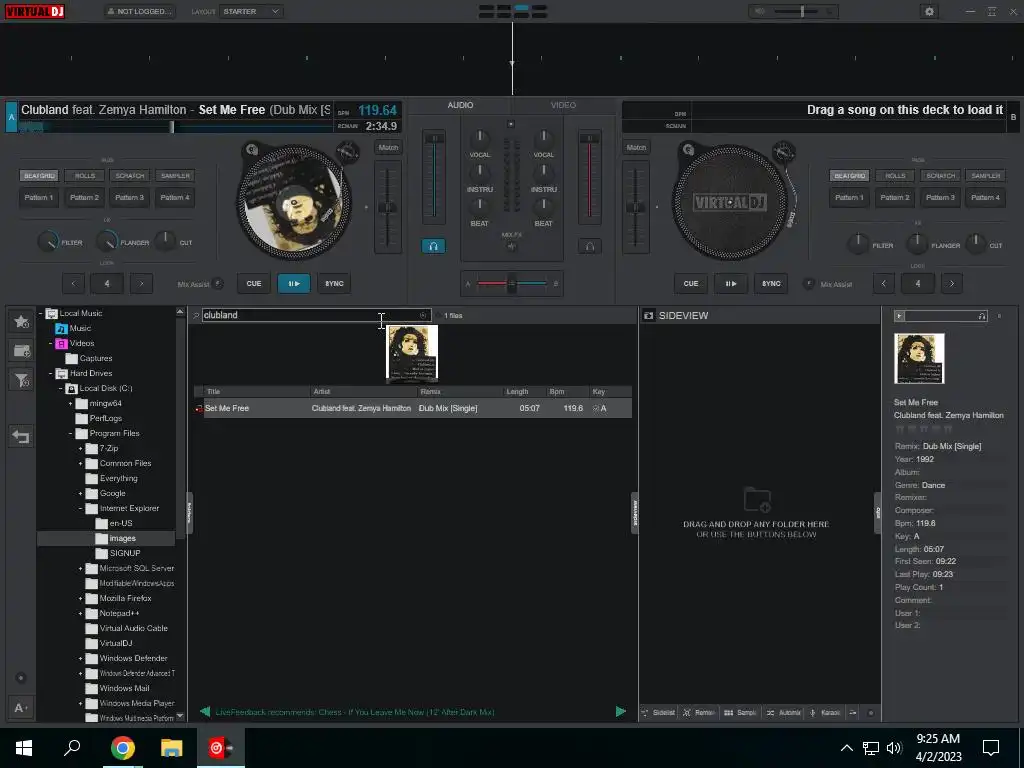Screen dimensions: 1024x768
Task: Open Remixes tab in sideview bar
Action: (x=699, y=712)
